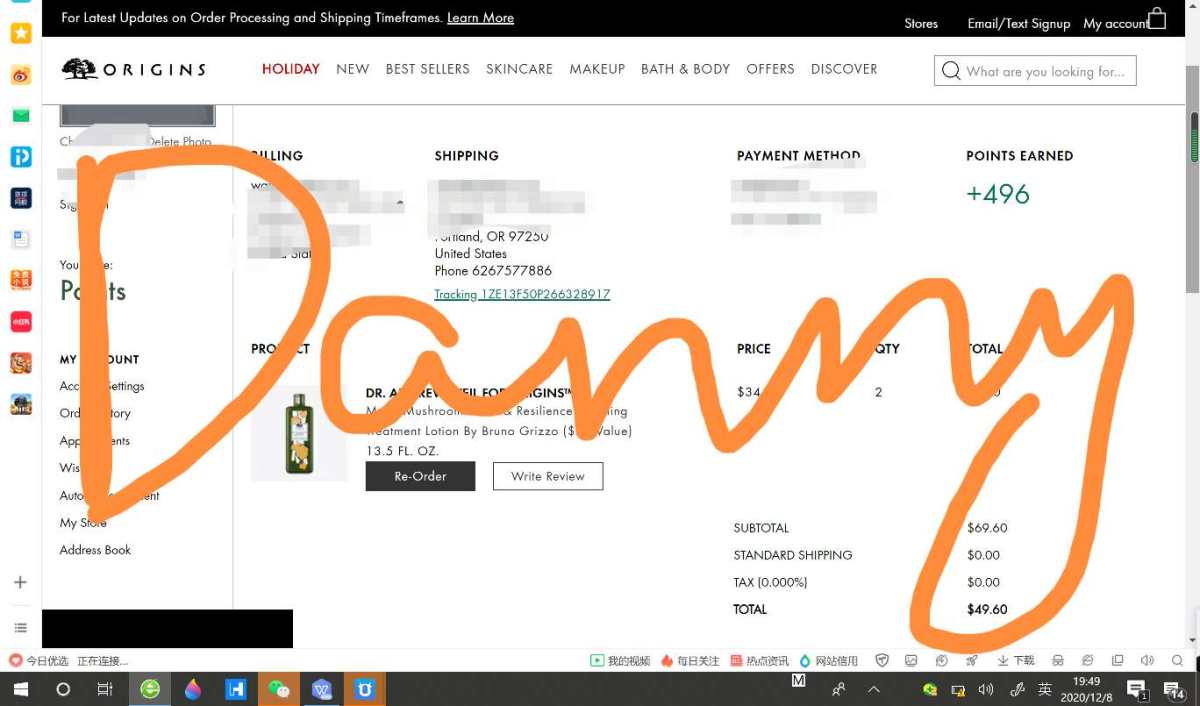Open 今日优选 in status bar
Image resolution: width=1200 pixels, height=706 pixels.
pyautogui.click(x=39, y=661)
